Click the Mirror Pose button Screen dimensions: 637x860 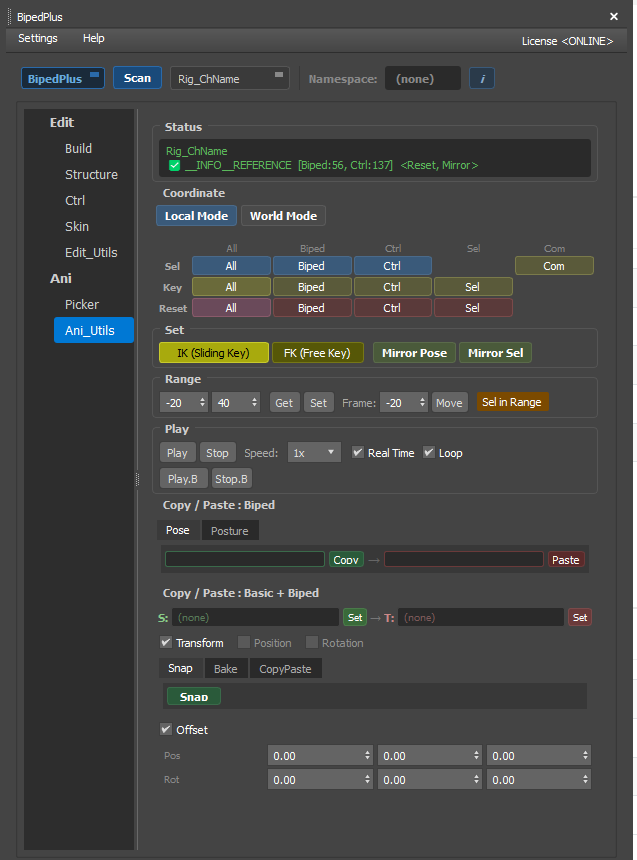click(x=413, y=353)
